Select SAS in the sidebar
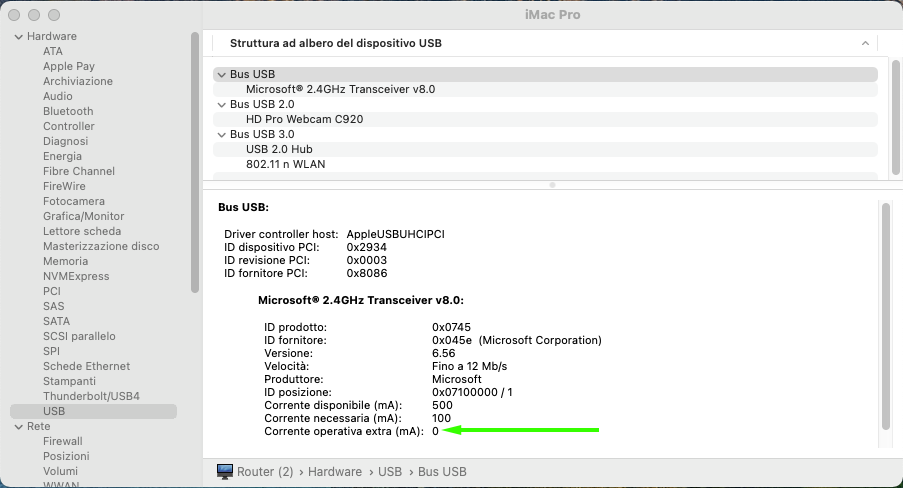This screenshot has height=488, width=903. pyautogui.click(x=54, y=306)
